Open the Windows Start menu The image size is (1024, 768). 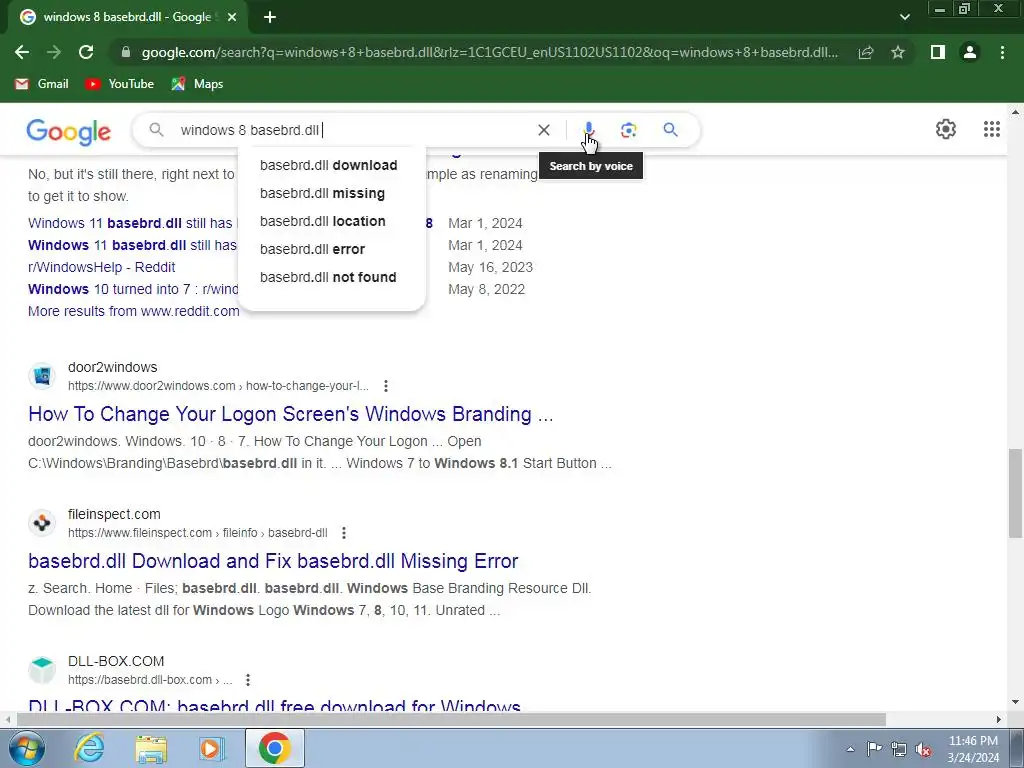click(26, 748)
